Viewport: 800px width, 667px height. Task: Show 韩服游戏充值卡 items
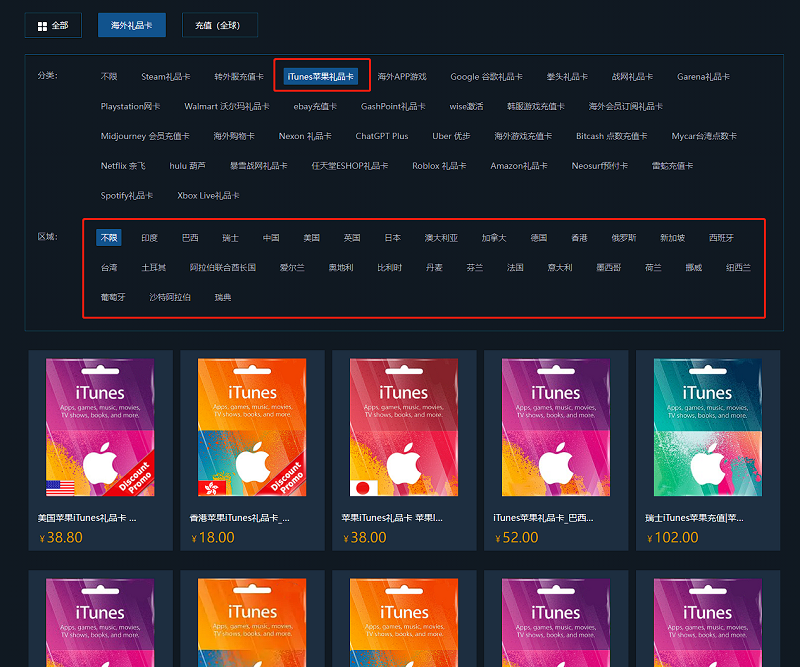tap(536, 106)
